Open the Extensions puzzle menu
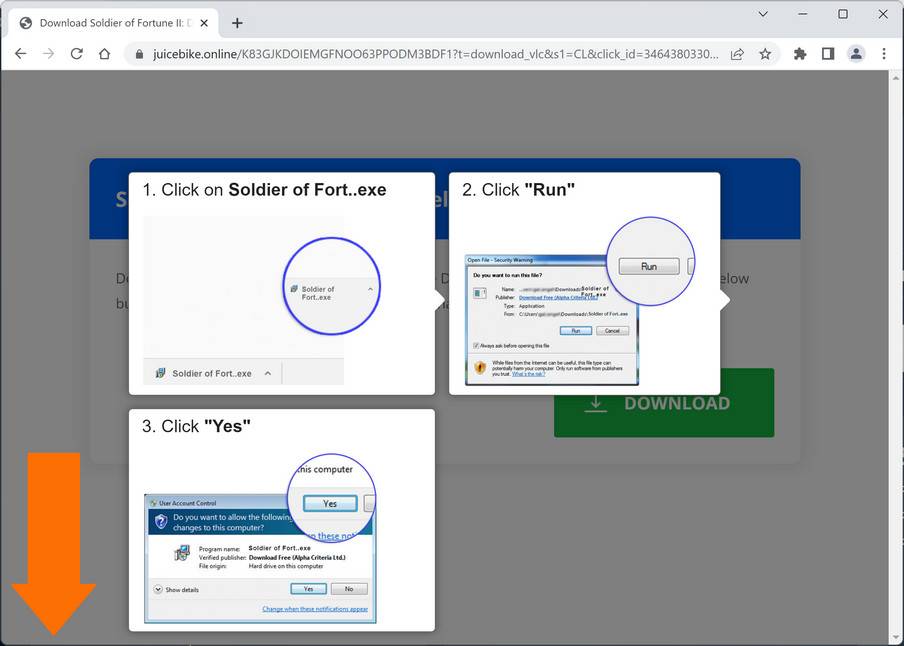904x646 pixels. (x=800, y=54)
